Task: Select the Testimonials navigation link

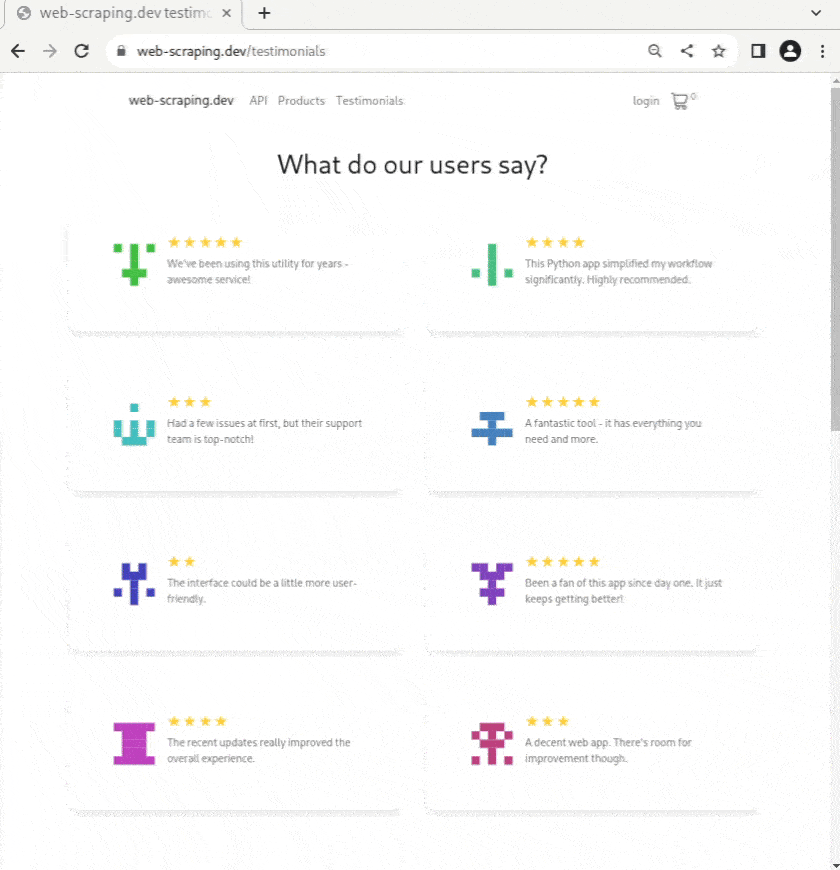Action: [369, 101]
